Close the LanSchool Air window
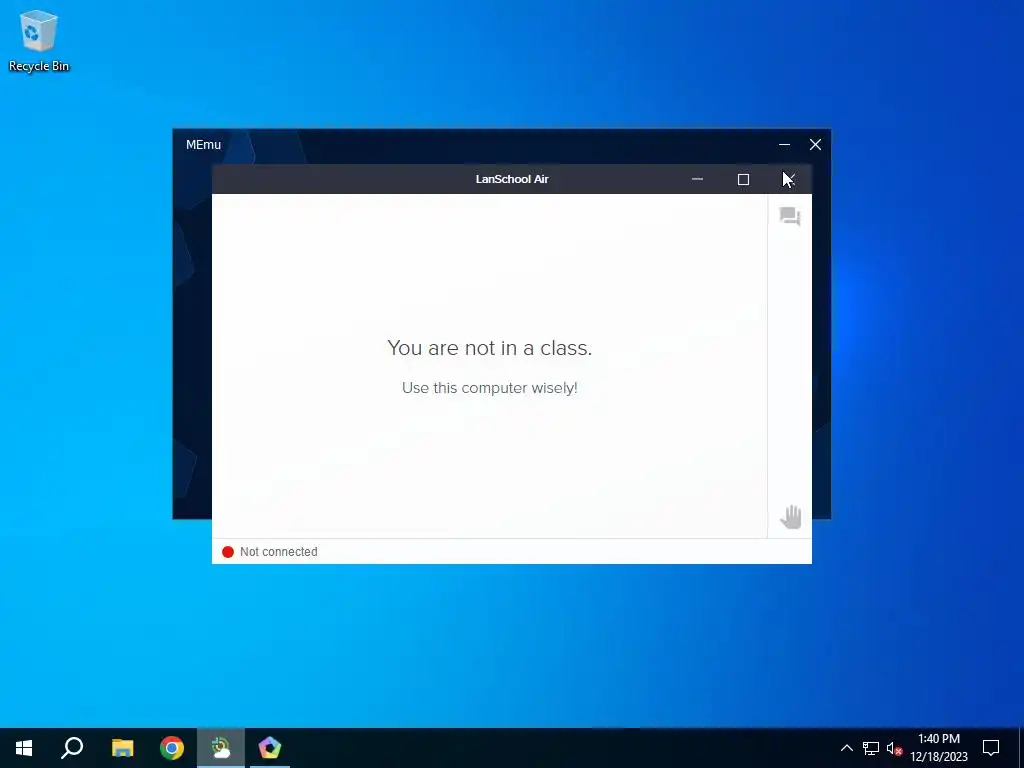 click(x=789, y=179)
